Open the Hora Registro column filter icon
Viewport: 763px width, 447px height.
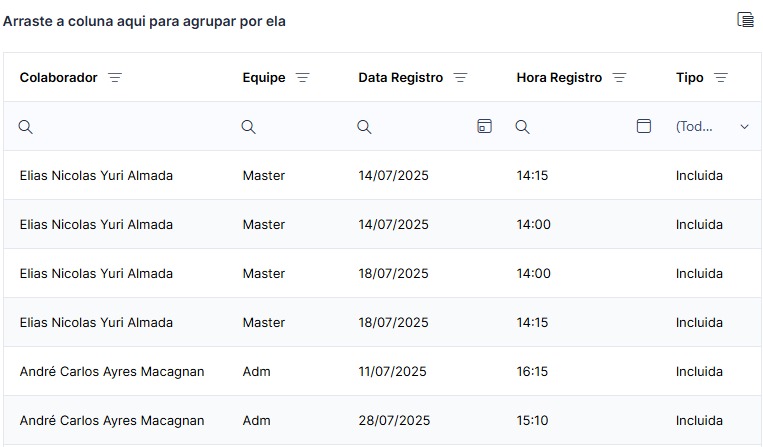[619, 77]
